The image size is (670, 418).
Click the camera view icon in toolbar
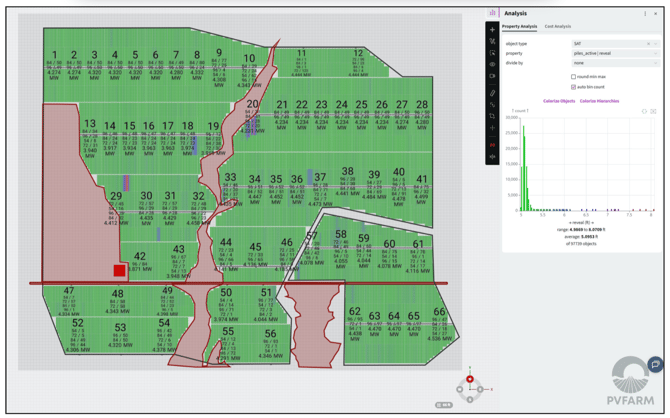[492, 76]
